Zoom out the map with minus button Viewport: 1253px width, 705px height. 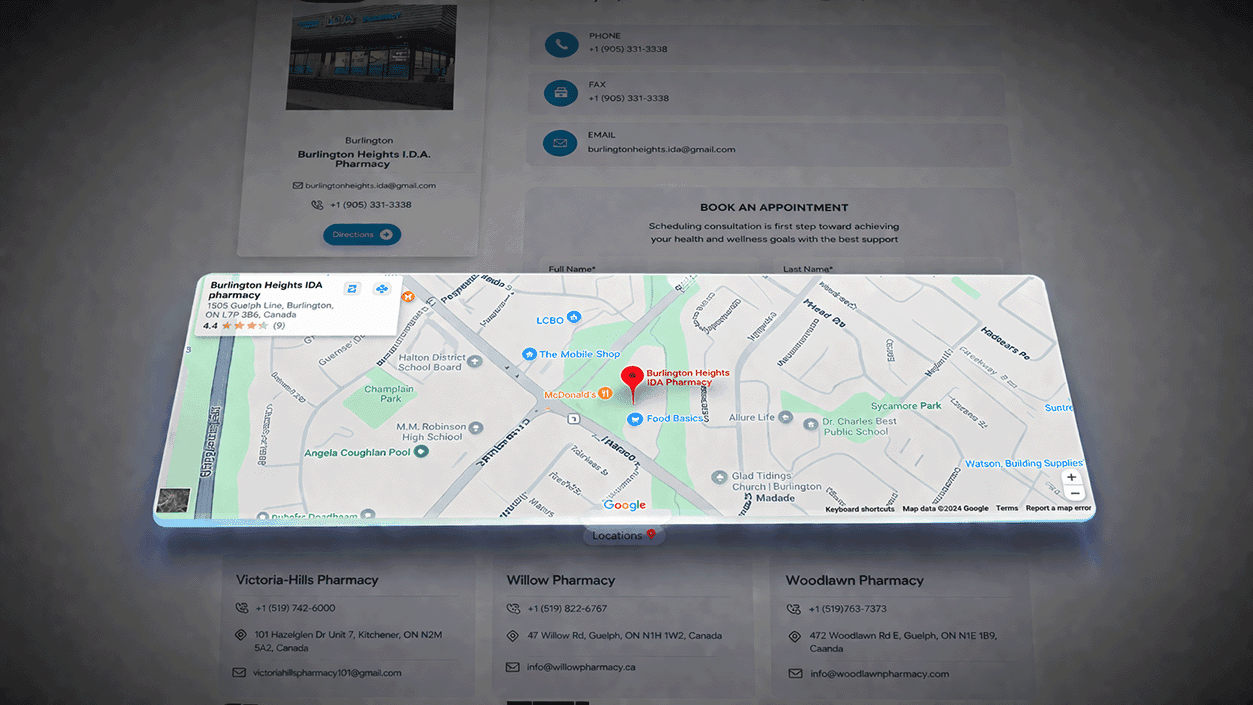coord(1074,493)
